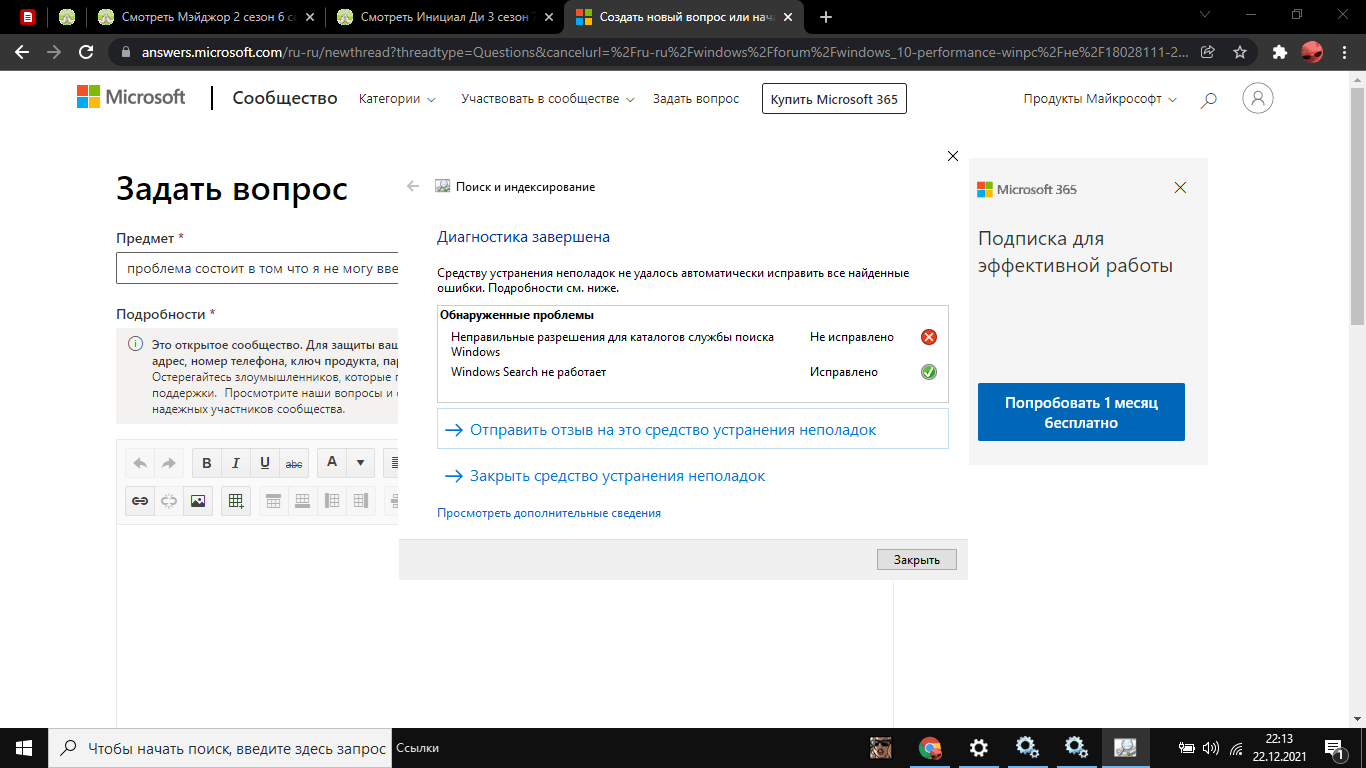Open the account sign-in avatar
Screen dimensions: 1366x768
[1258, 98]
